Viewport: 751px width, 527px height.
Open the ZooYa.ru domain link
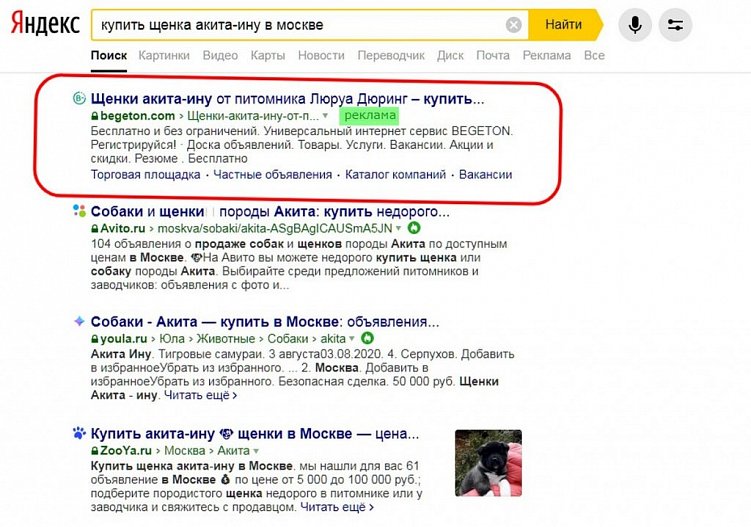(126, 451)
